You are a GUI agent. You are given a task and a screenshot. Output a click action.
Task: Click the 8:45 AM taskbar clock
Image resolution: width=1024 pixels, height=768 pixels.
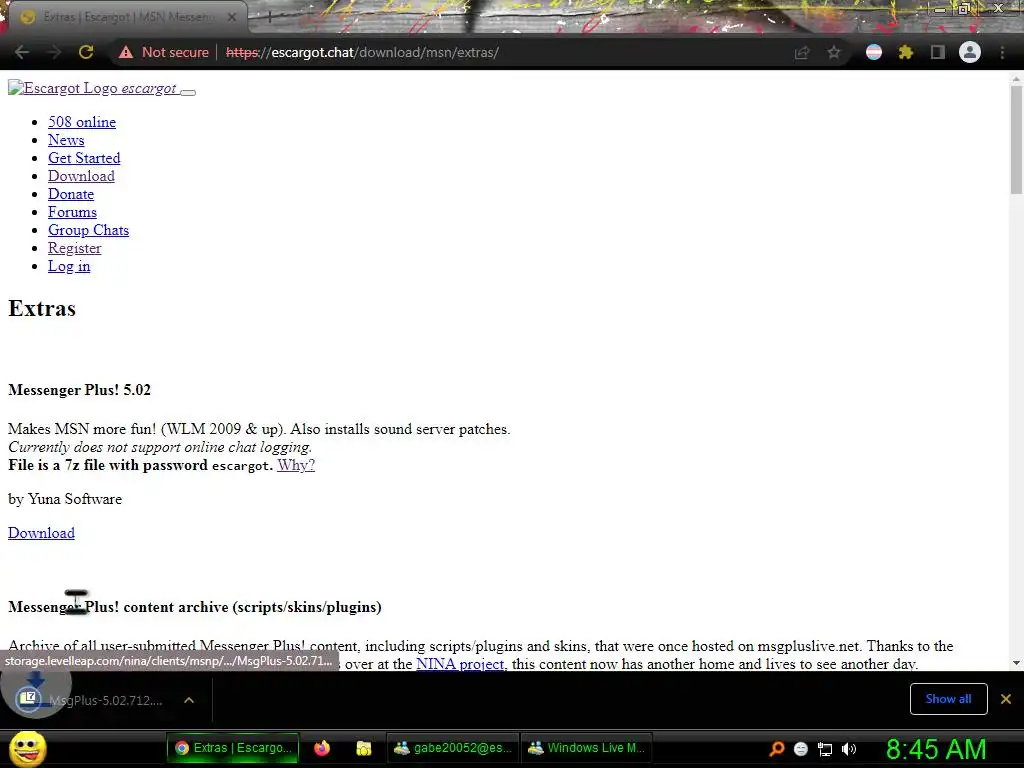(936, 749)
